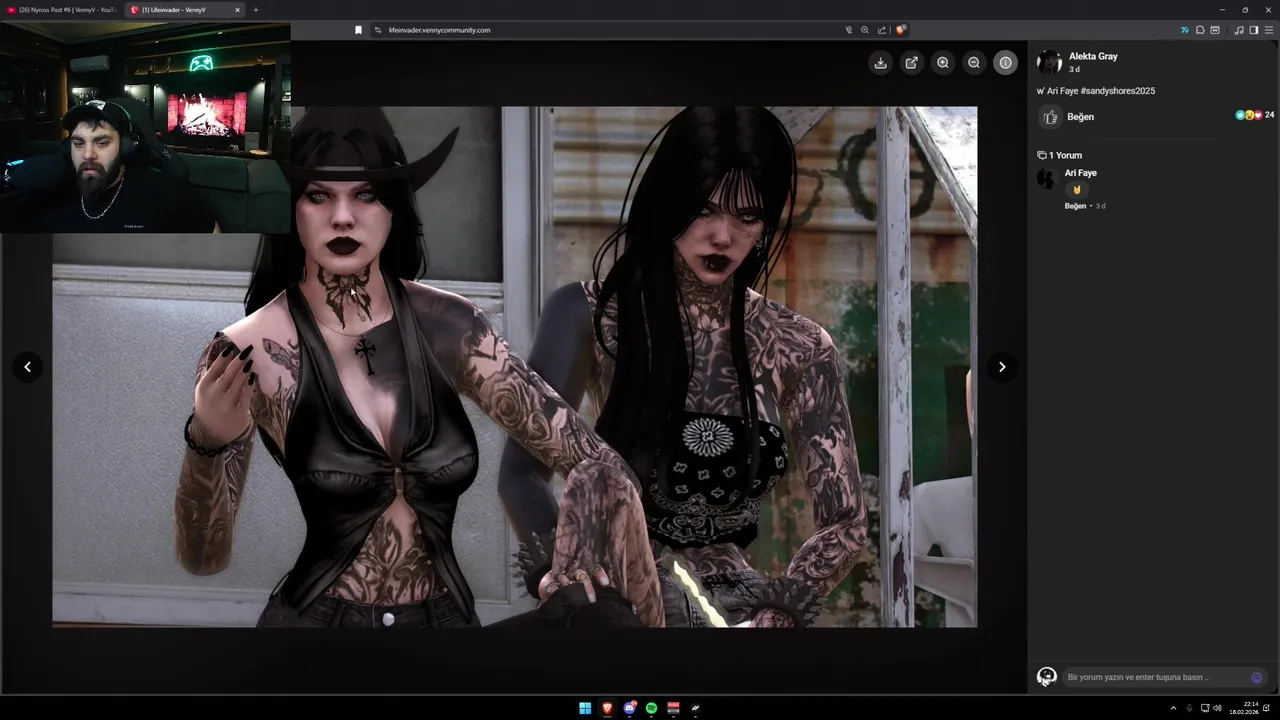Close the Lifeinvader - VennyV tab

238,10
